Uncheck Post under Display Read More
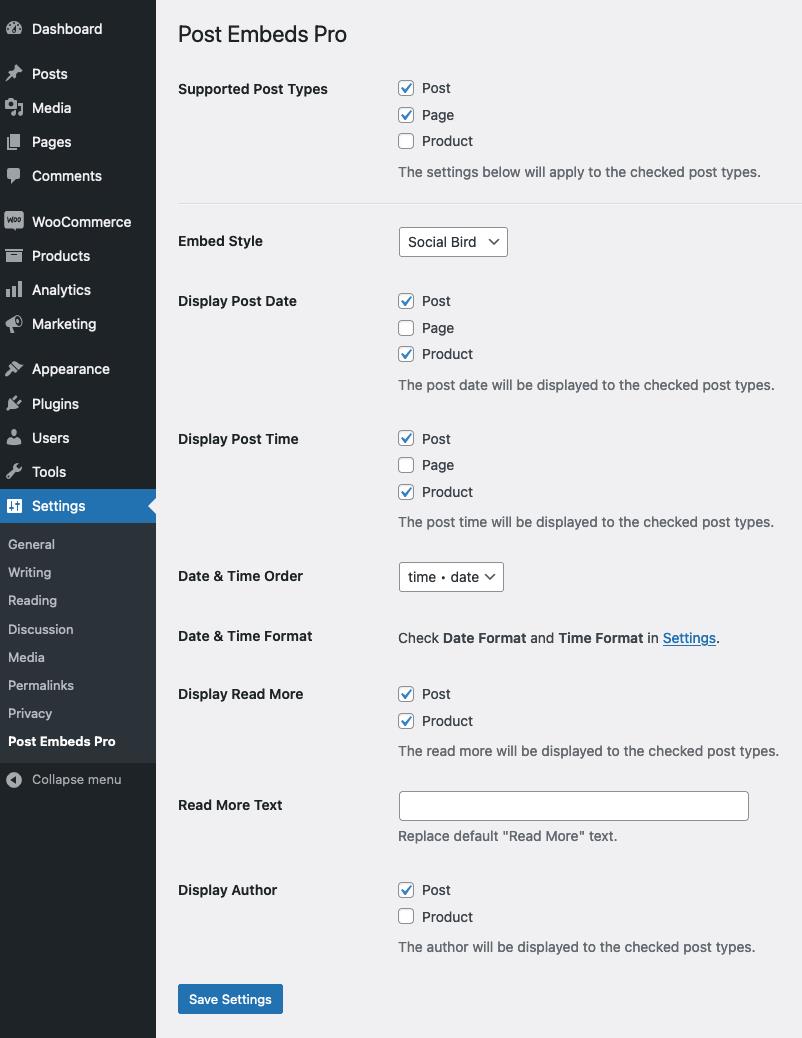This screenshot has width=802, height=1038. [x=406, y=694]
